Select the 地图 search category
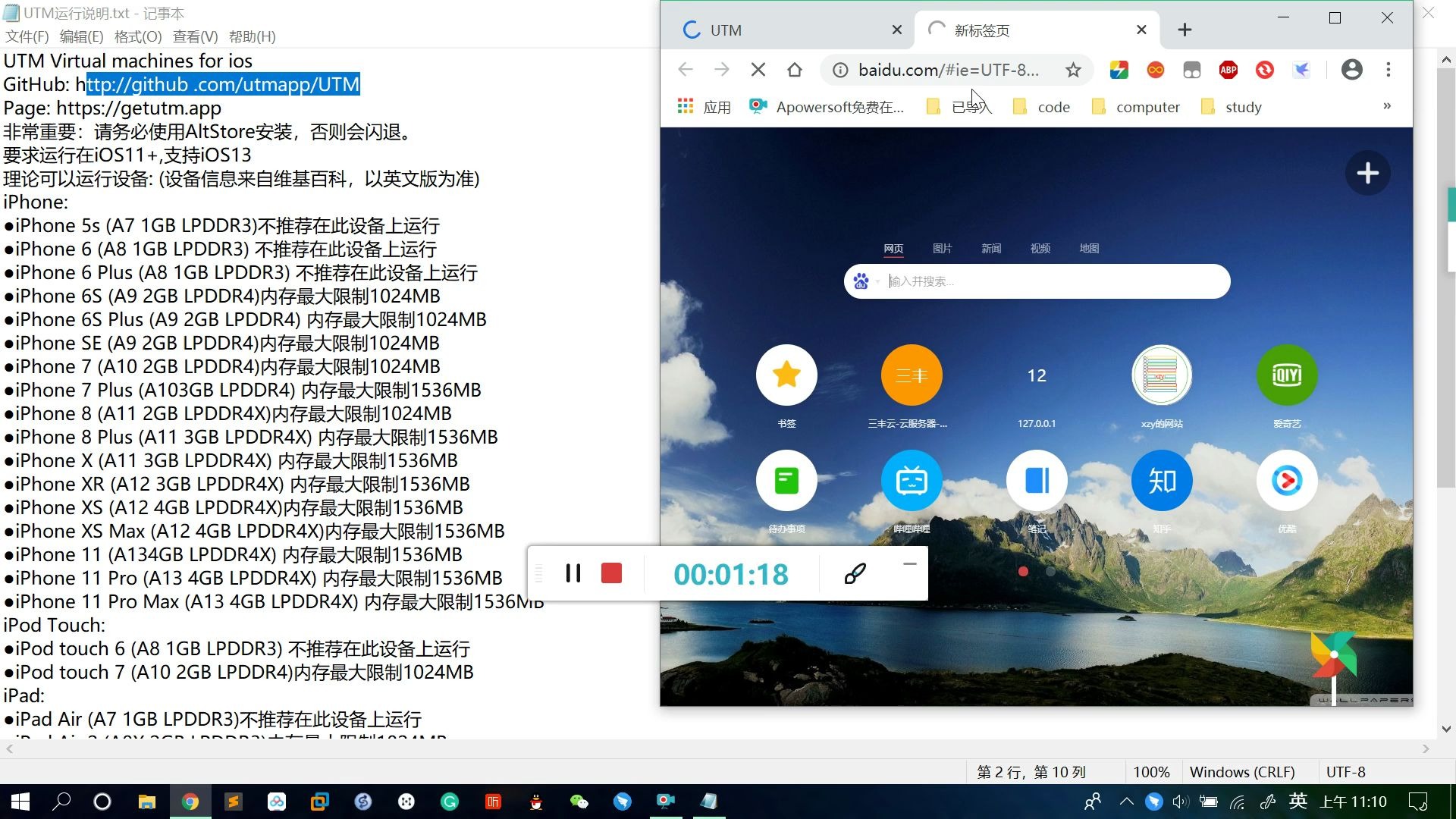The width and height of the screenshot is (1456, 819). click(1089, 249)
